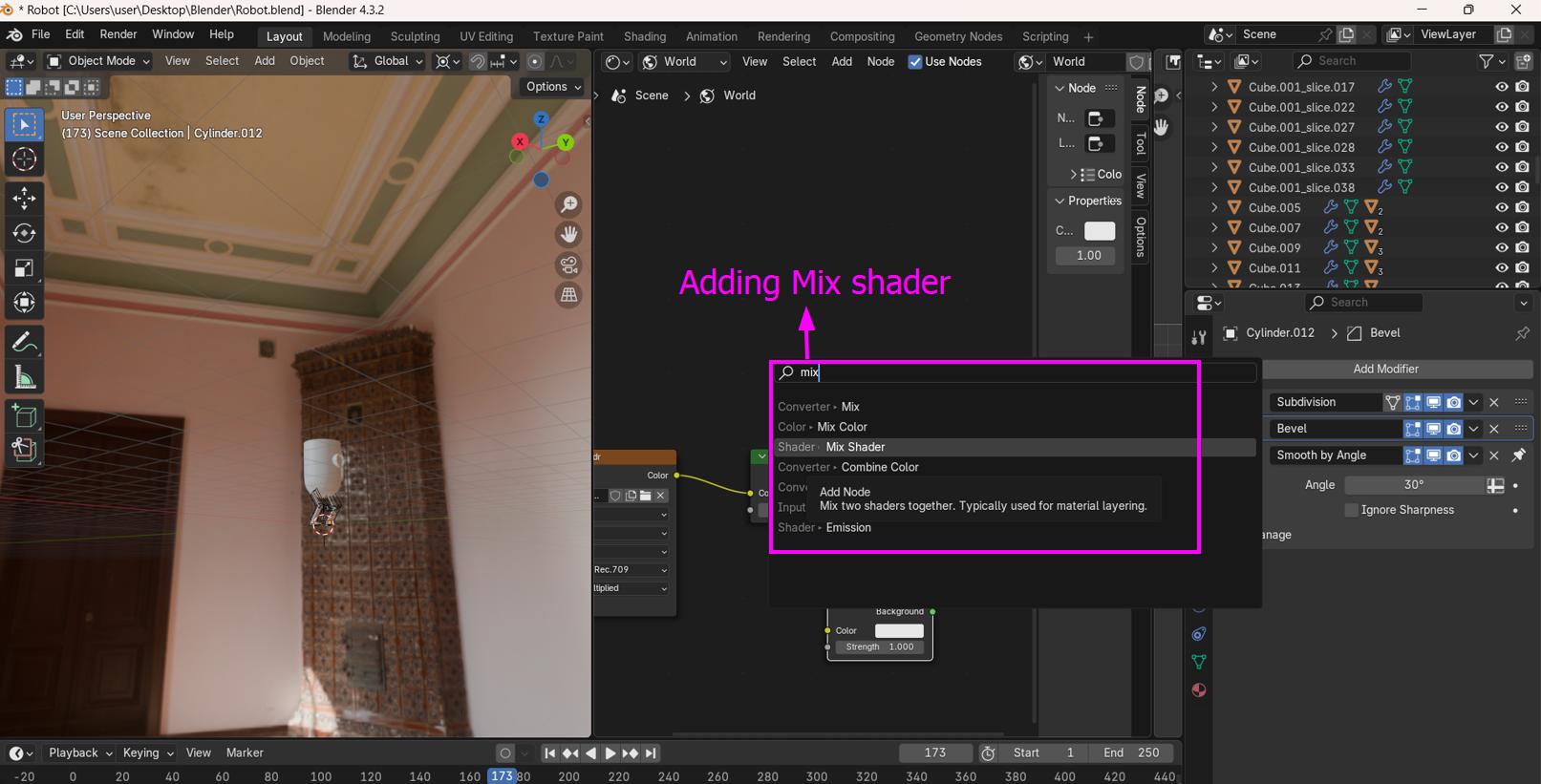Image resolution: width=1541 pixels, height=784 pixels.
Task: Select the Move tool
Action: (25, 198)
